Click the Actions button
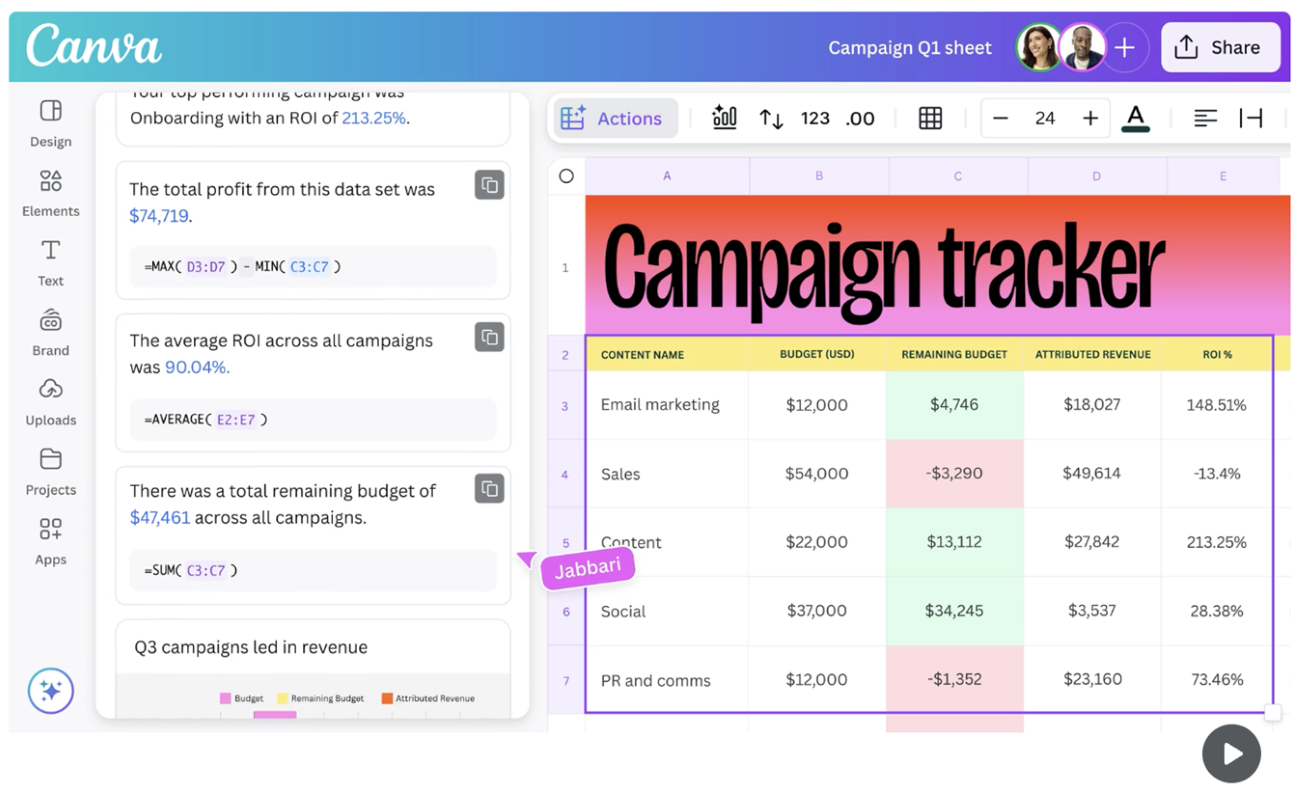 coord(613,118)
